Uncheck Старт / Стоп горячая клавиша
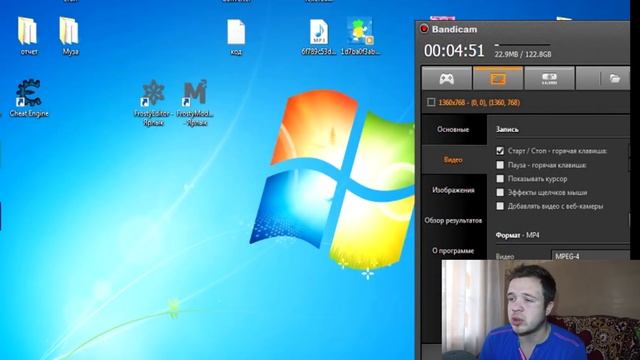The width and height of the screenshot is (640, 360). [x=500, y=151]
